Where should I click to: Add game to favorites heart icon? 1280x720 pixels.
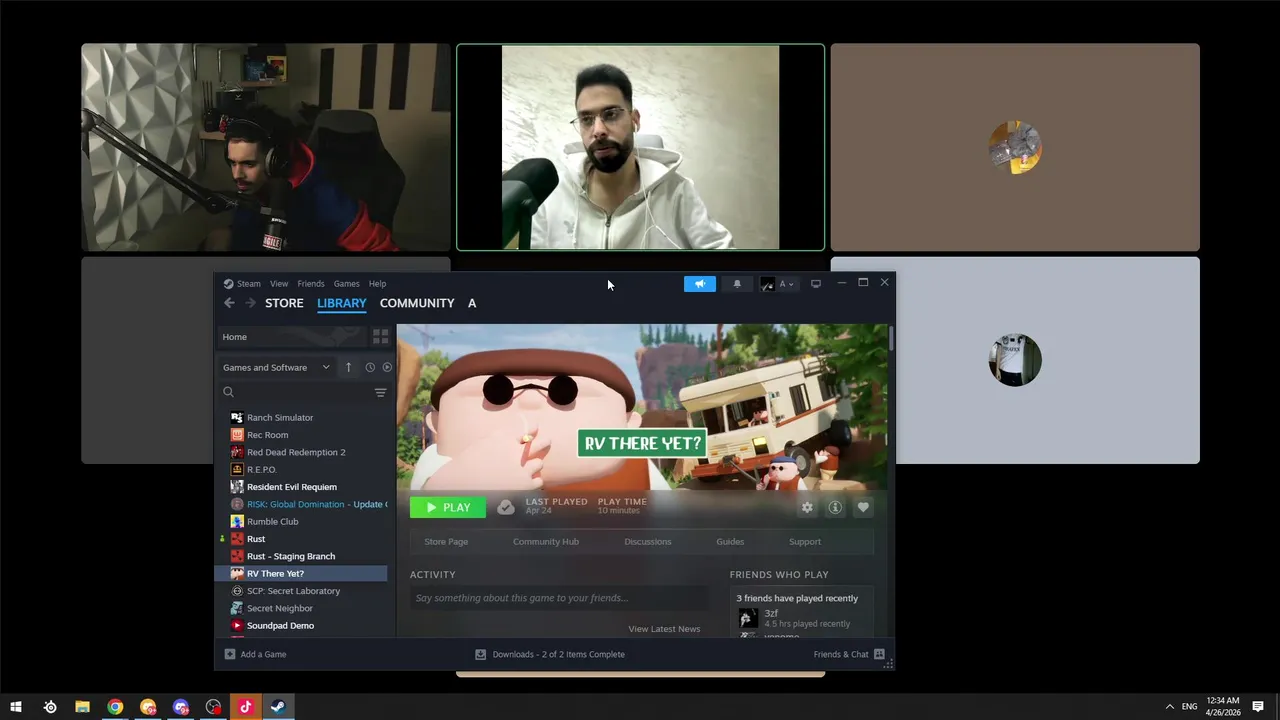pyautogui.click(x=863, y=507)
